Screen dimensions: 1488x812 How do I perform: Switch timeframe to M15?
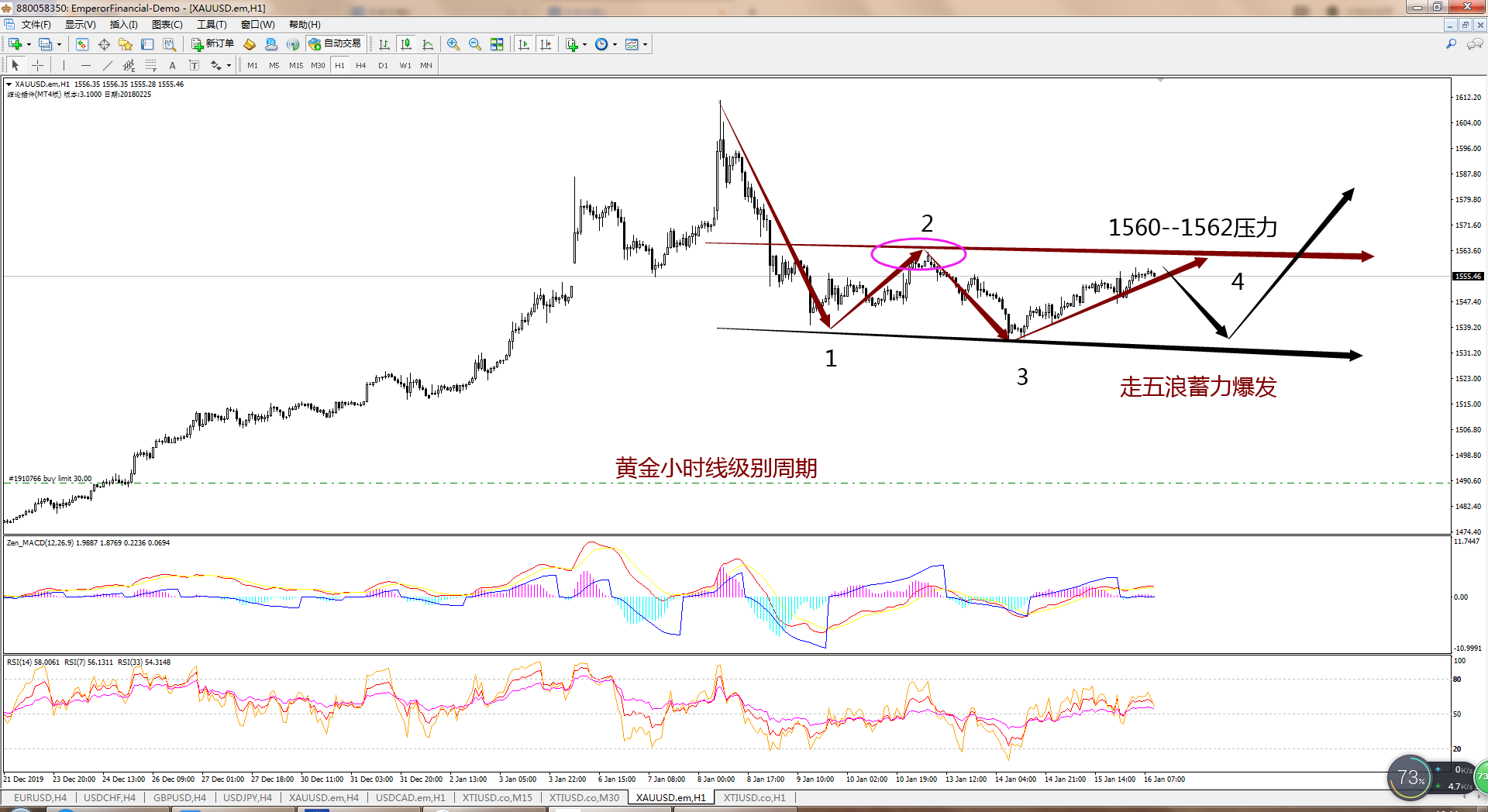tap(296, 65)
